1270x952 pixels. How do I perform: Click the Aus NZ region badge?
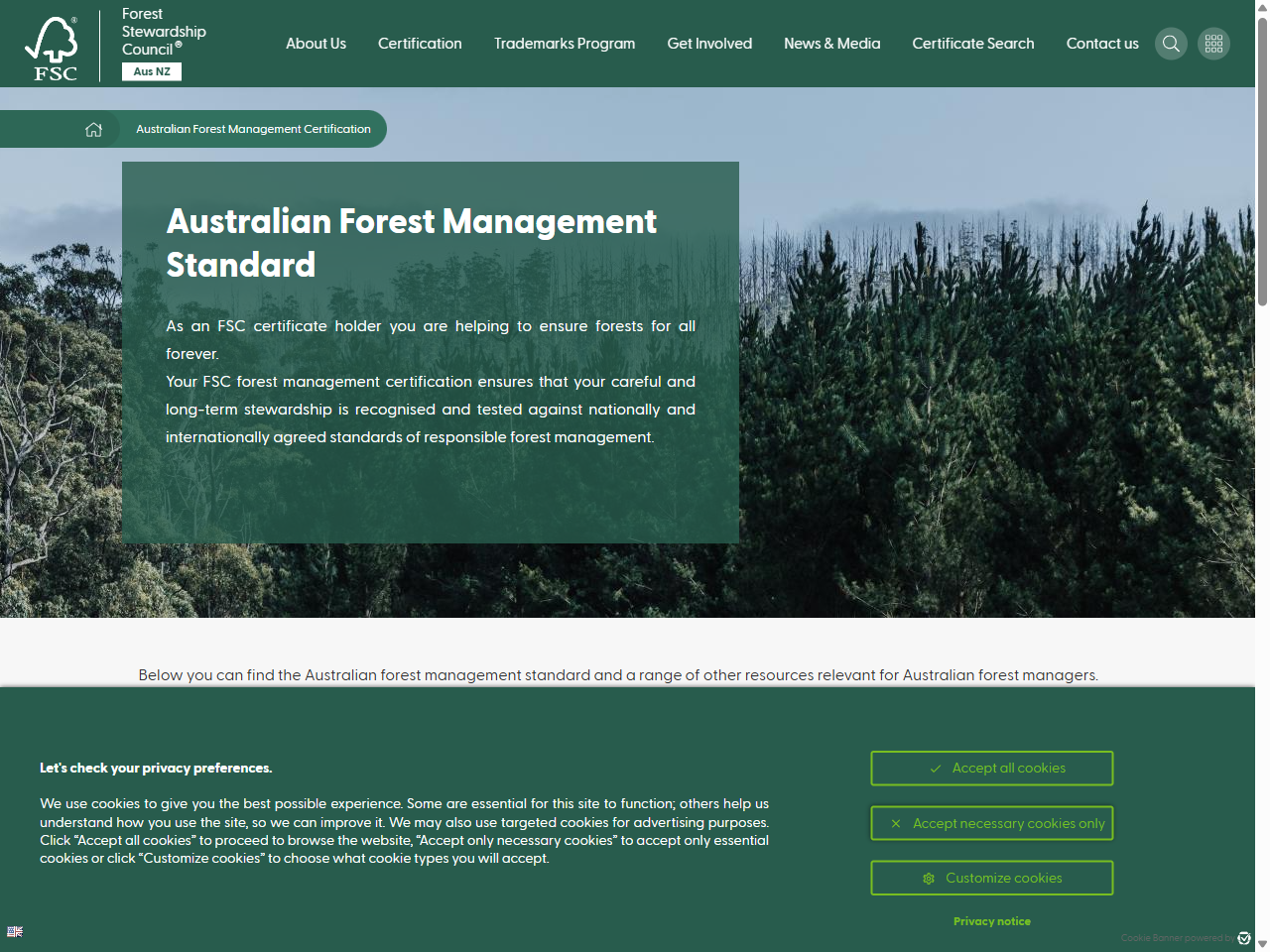click(x=152, y=71)
